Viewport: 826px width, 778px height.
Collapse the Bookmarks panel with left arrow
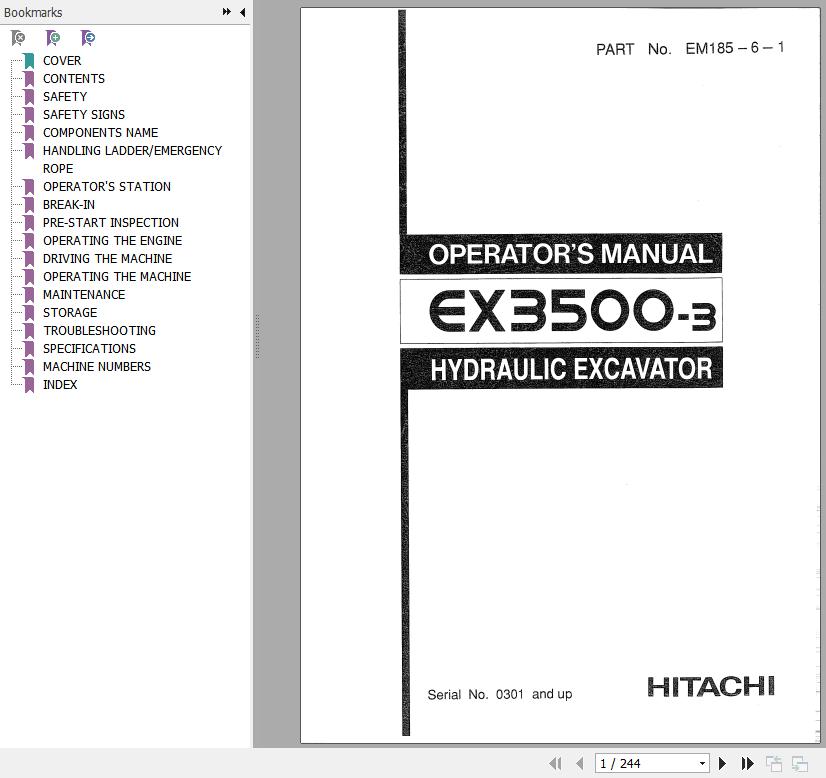point(242,12)
